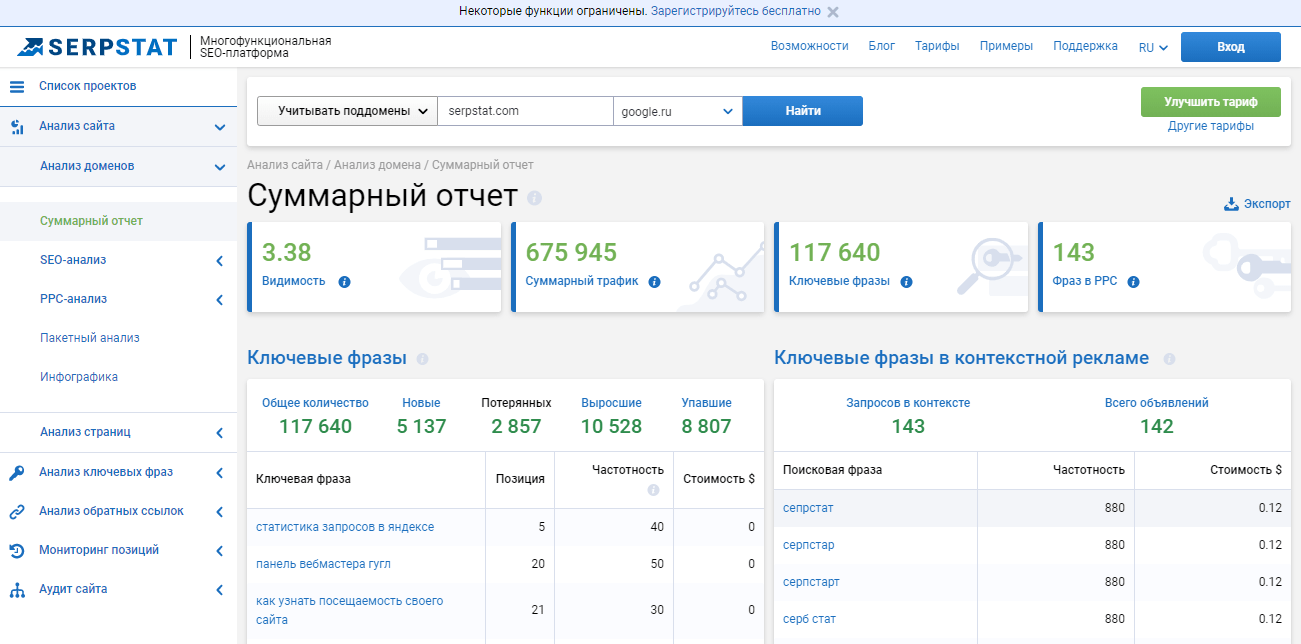This screenshot has width=1301, height=644.
Task: Open Возможности in top navigation
Action: [x=809, y=46]
